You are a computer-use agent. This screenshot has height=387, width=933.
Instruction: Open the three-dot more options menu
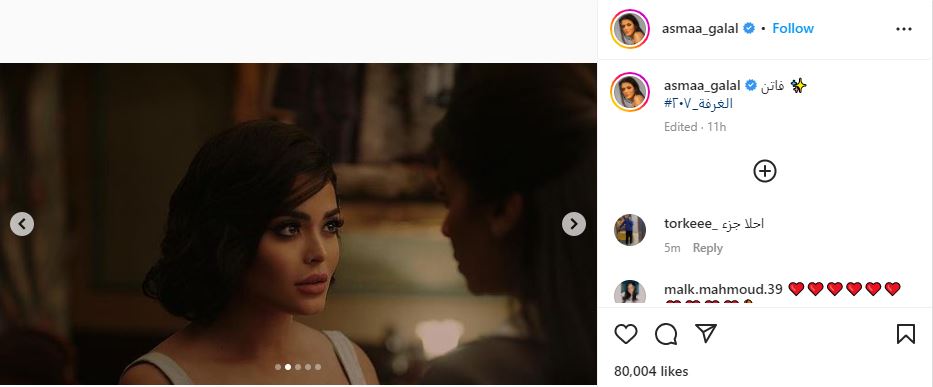point(903,29)
